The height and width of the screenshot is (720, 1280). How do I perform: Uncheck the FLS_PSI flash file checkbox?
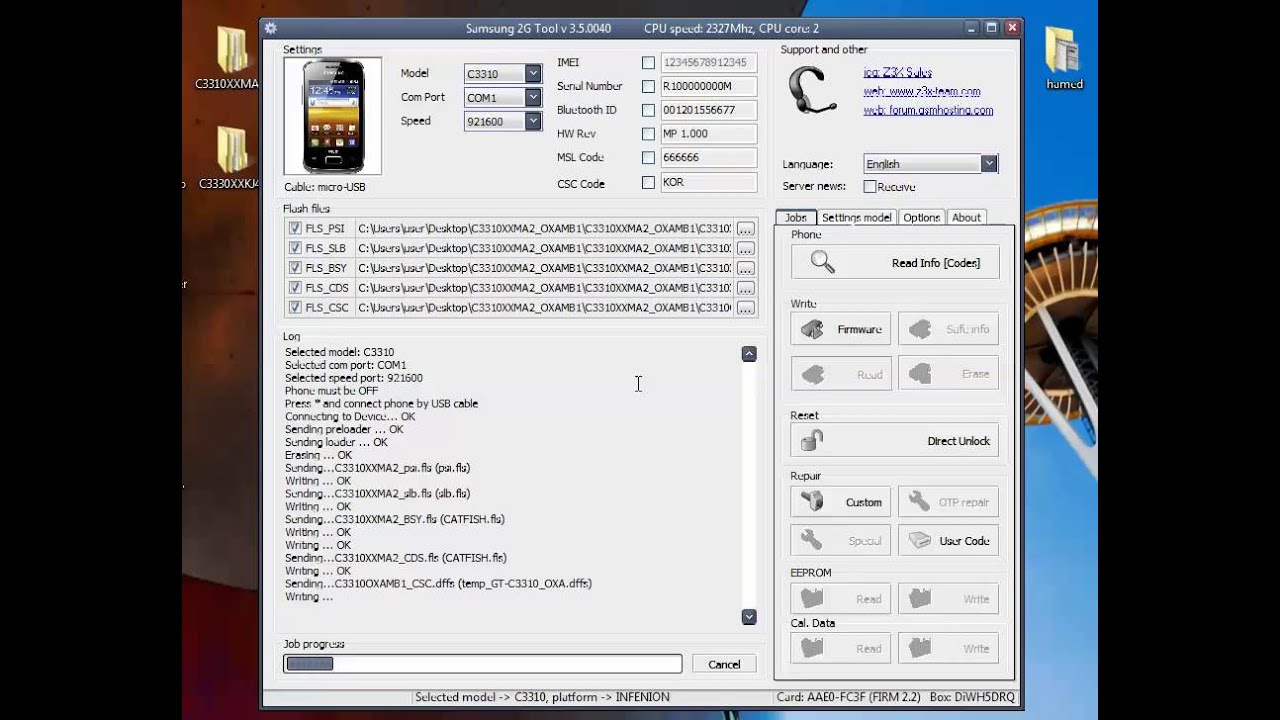click(x=295, y=228)
